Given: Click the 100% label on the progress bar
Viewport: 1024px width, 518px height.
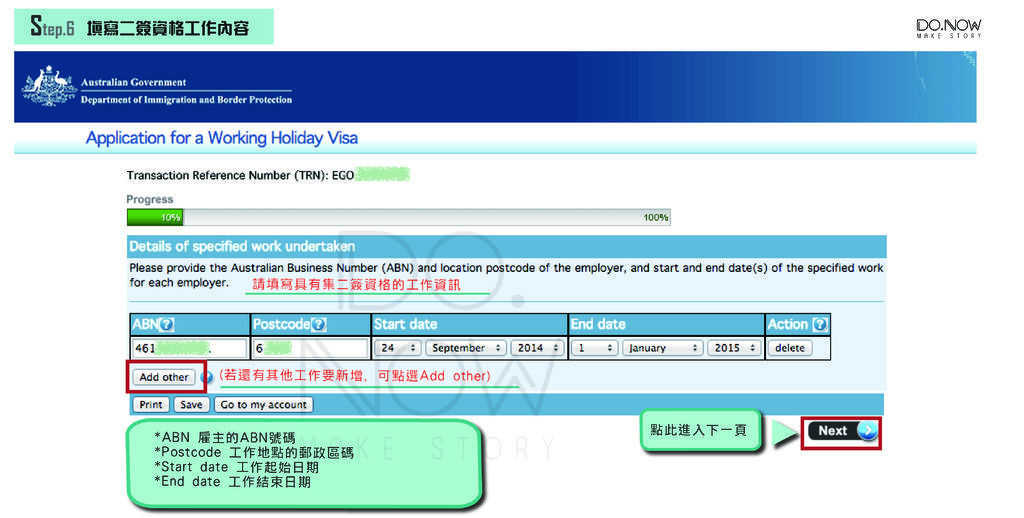Looking at the screenshot, I should coord(656,218).
